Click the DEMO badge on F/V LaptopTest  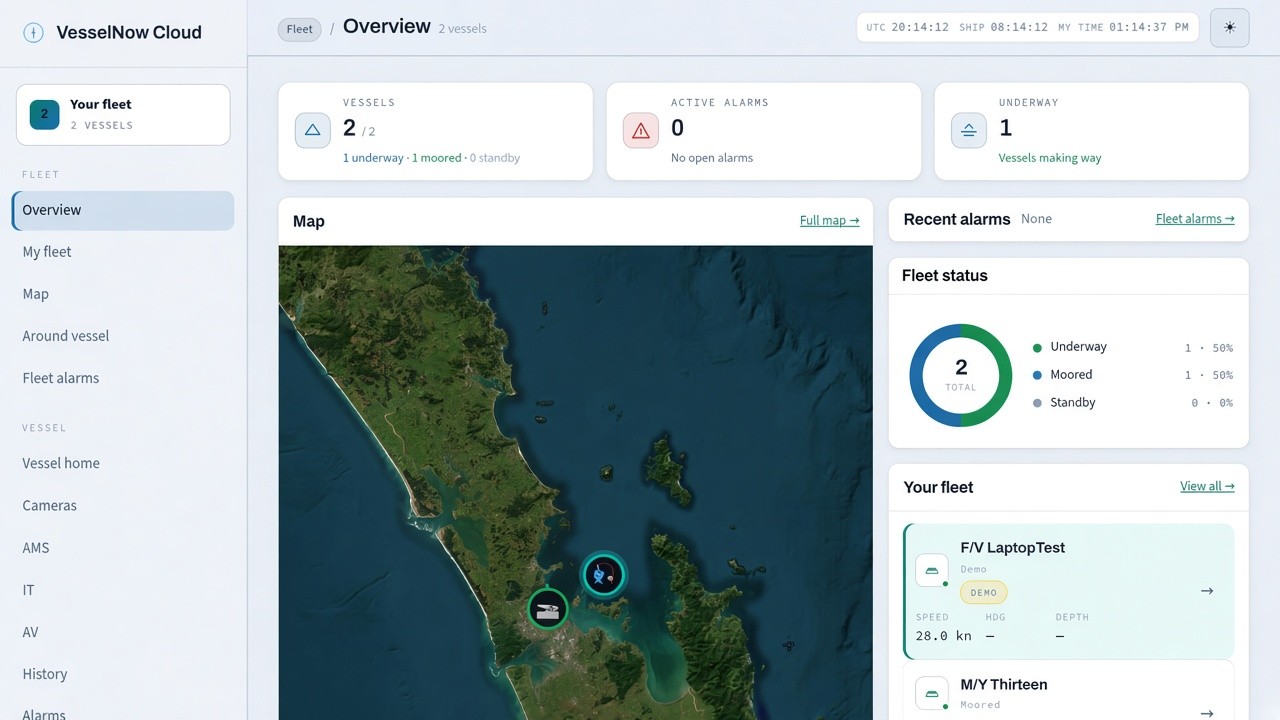[984, 592]
